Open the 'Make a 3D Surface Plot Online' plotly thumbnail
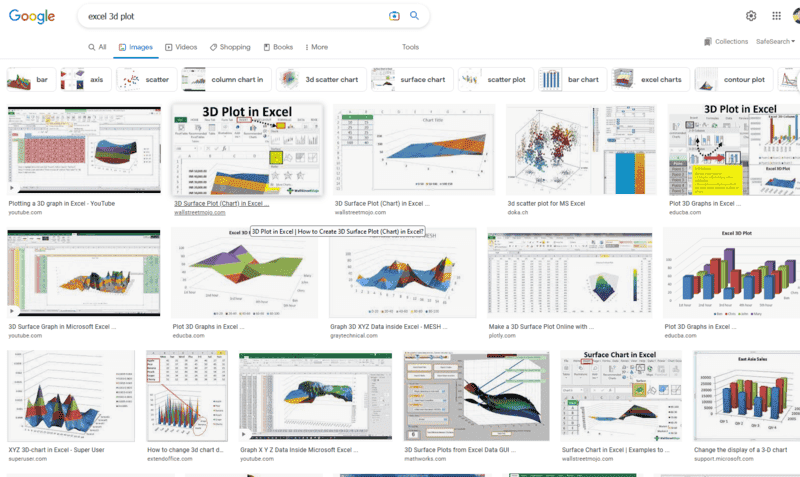Viewport: 800px width, 477px height. (x=569, y=273)
